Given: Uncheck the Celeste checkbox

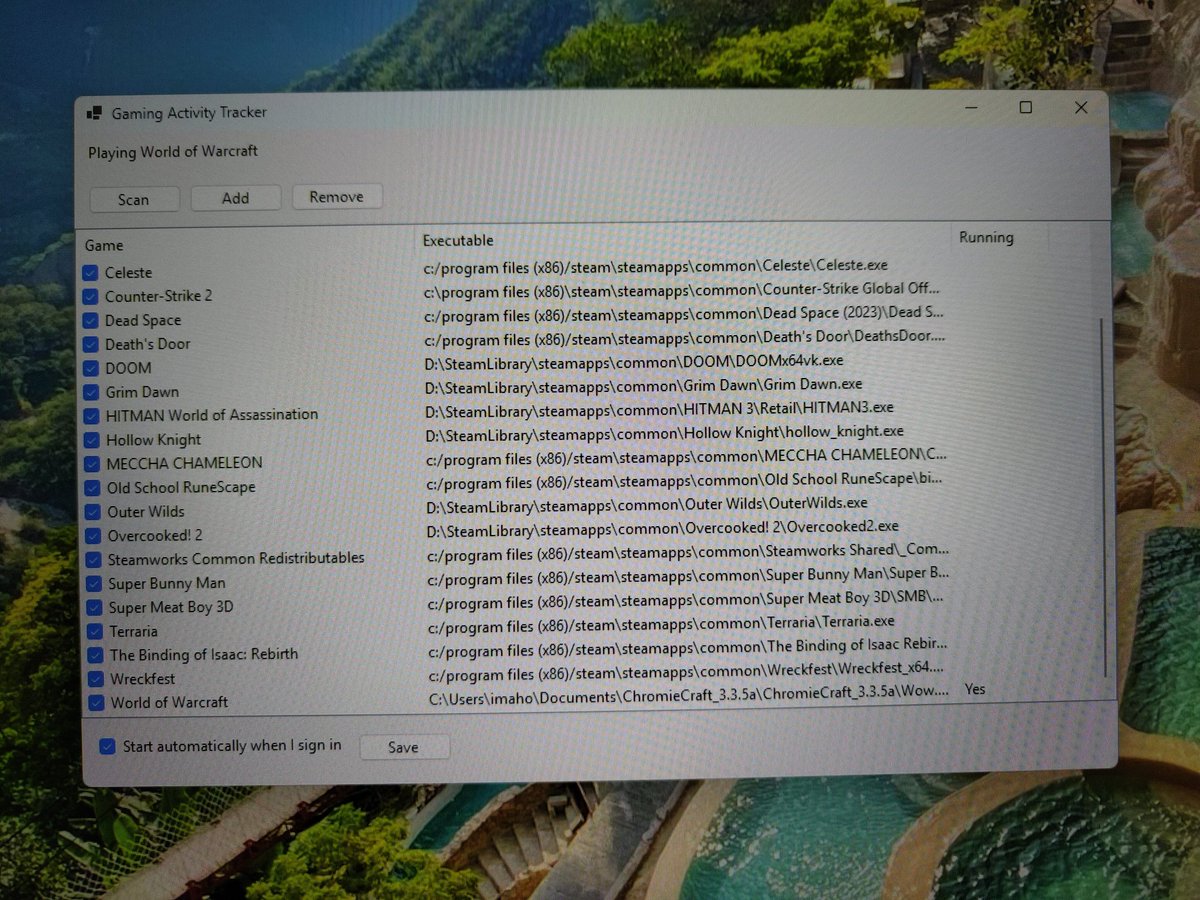Looking at the screenshot, I should 90,272.
